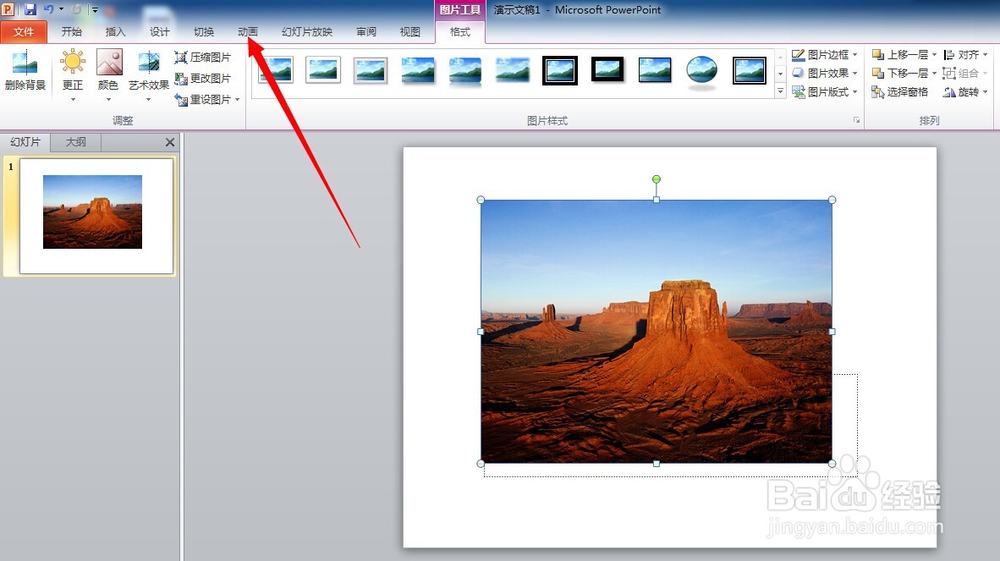Apply the second picture style with white frame
This screenshot has height=561, width=1000.
pyautogui.click(x=323, y=70)
